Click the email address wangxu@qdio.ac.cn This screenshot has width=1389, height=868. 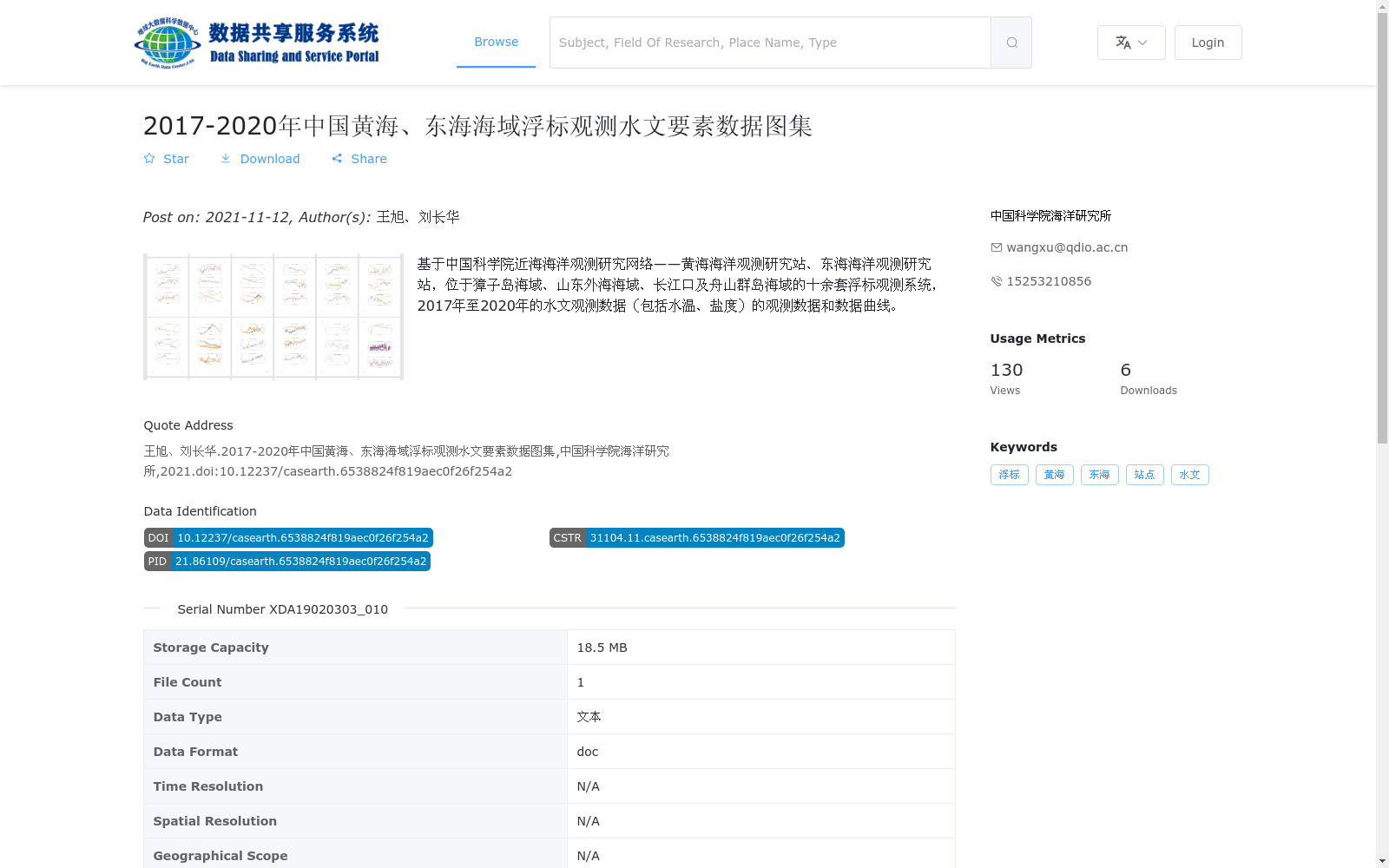point(1067,247)
